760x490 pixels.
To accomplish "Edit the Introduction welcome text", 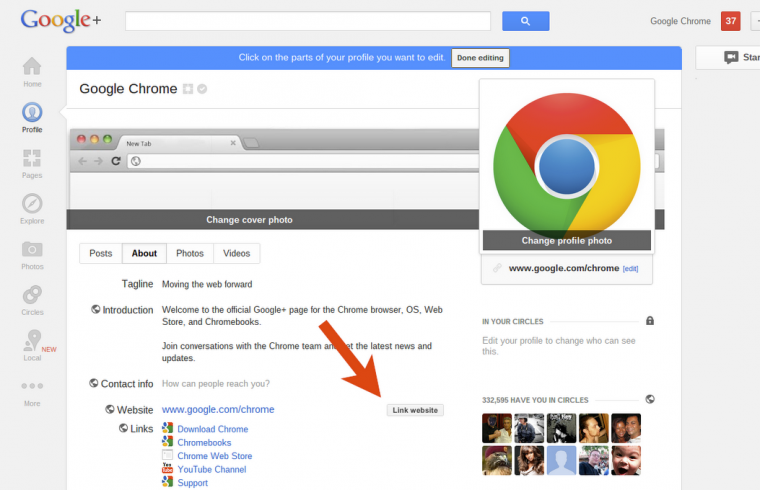I will click(302, 316).
